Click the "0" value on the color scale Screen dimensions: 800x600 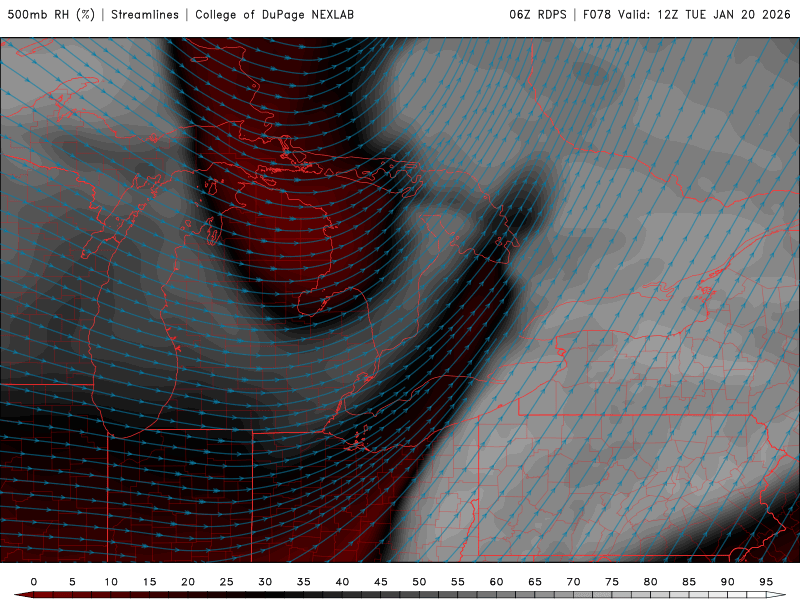coord(34,582)
